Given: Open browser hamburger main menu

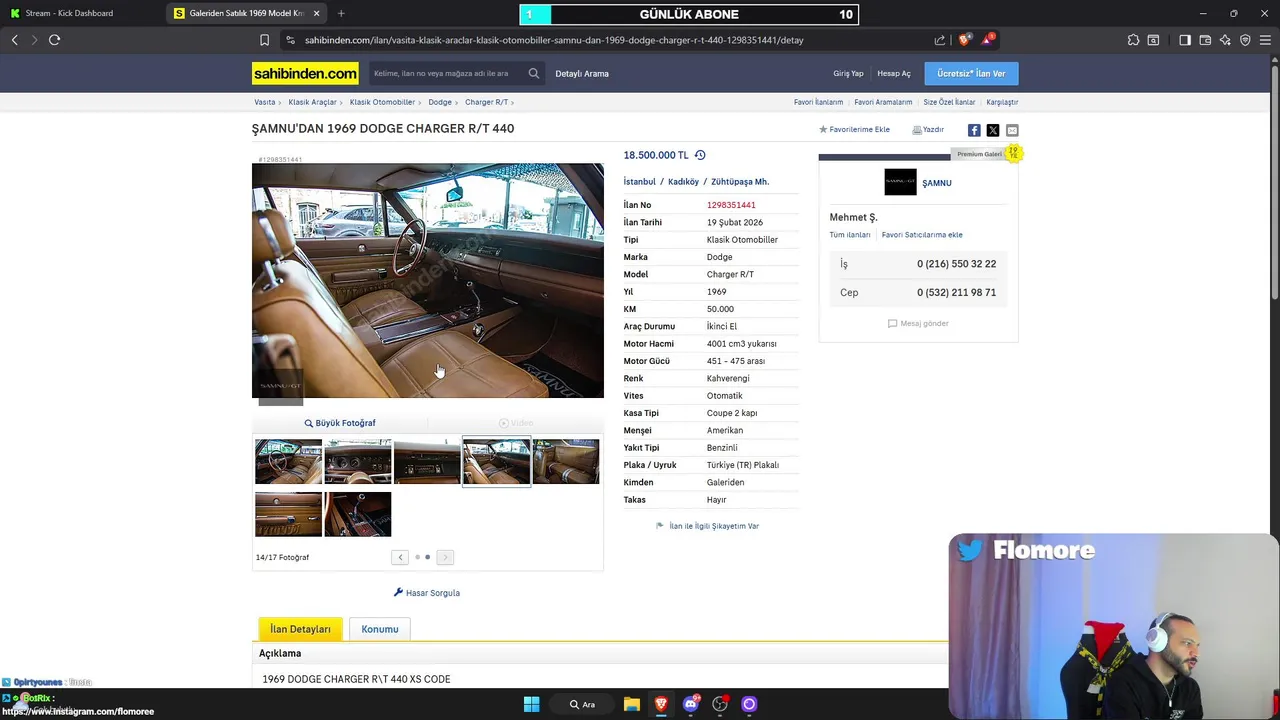Looking at the screenshot, I should [1265, 40].
